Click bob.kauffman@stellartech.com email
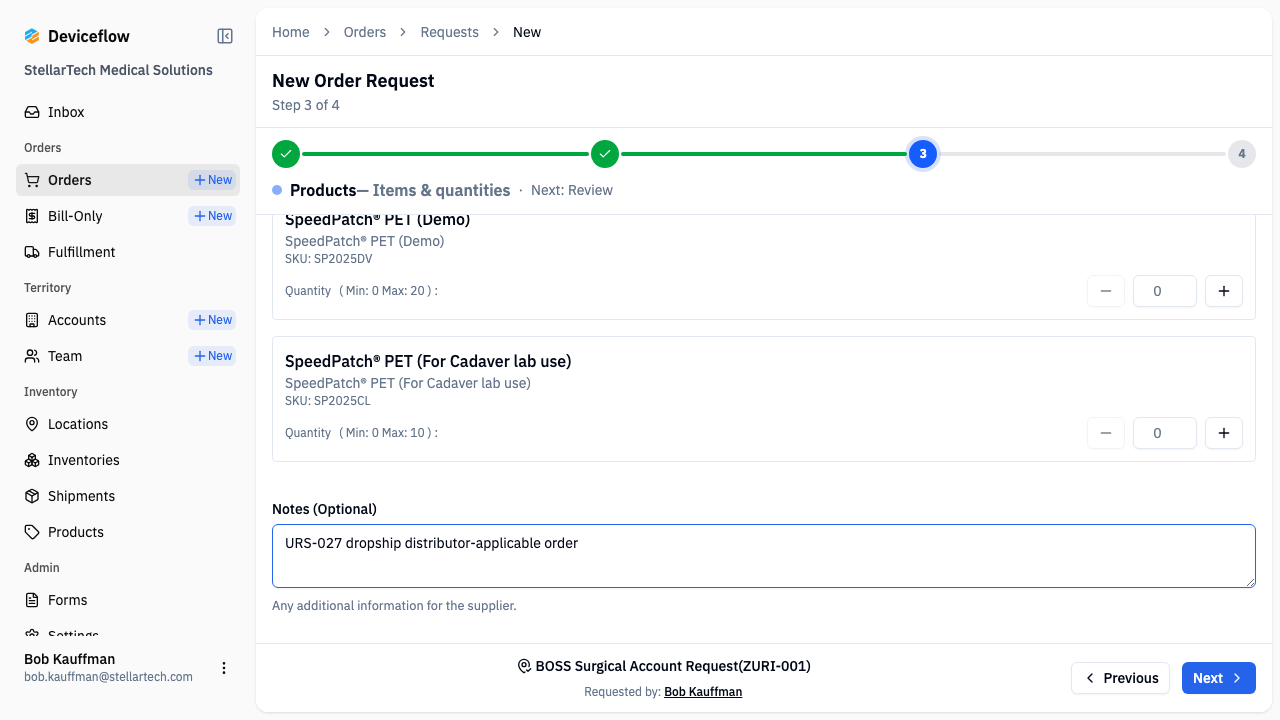The image size is (1280, 720). tap(108, 677)
